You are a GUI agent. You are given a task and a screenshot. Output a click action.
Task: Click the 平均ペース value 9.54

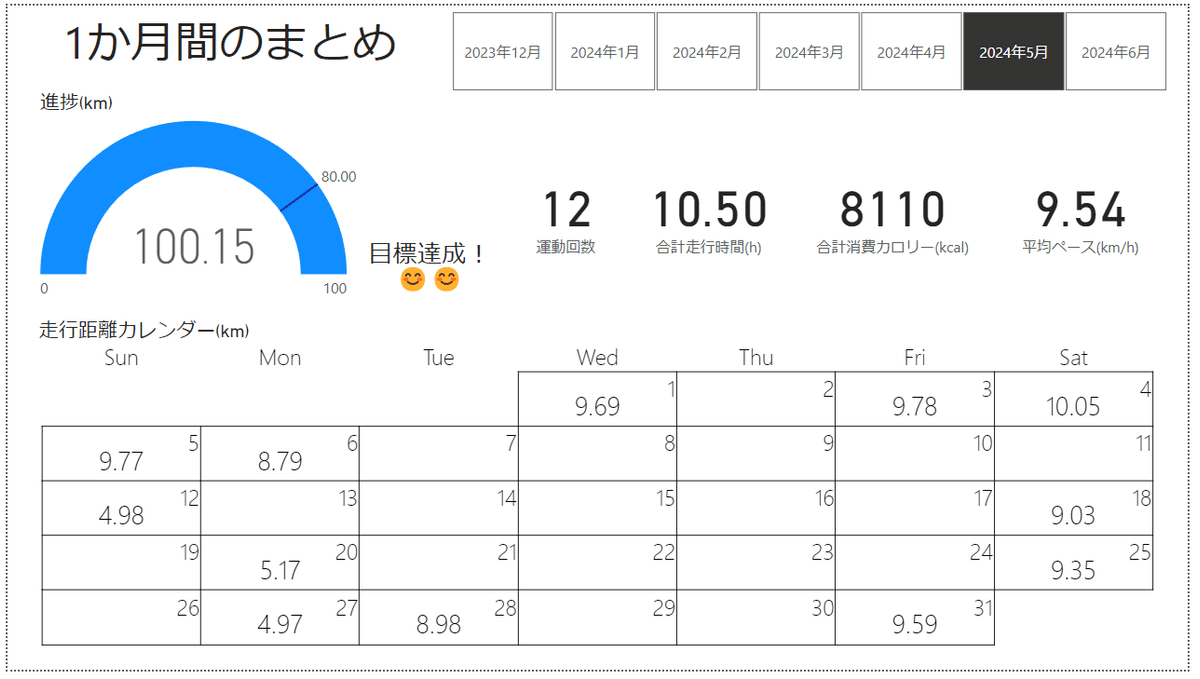[1080, 211]
